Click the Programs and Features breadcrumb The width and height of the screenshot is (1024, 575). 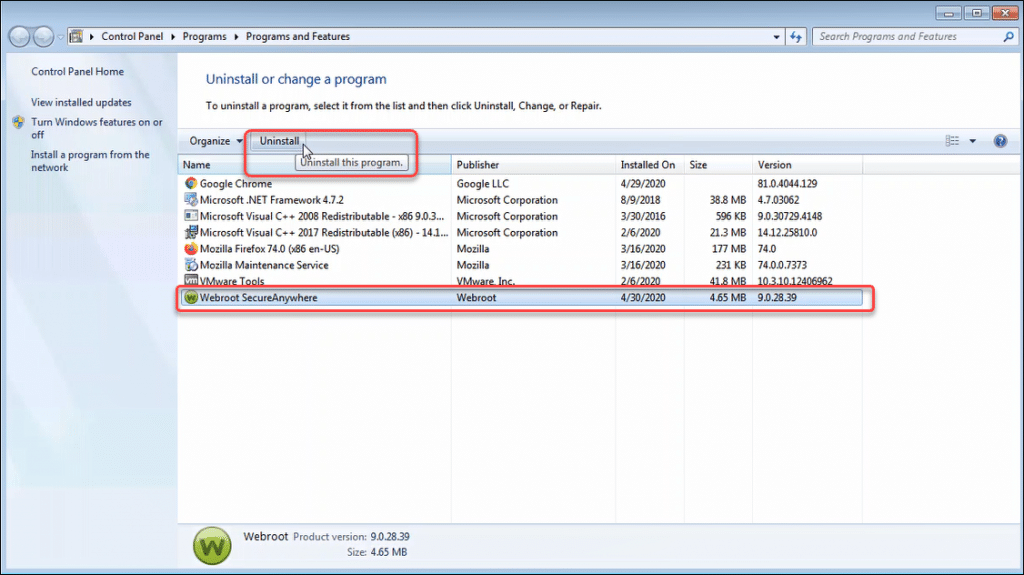pos(298,37)
